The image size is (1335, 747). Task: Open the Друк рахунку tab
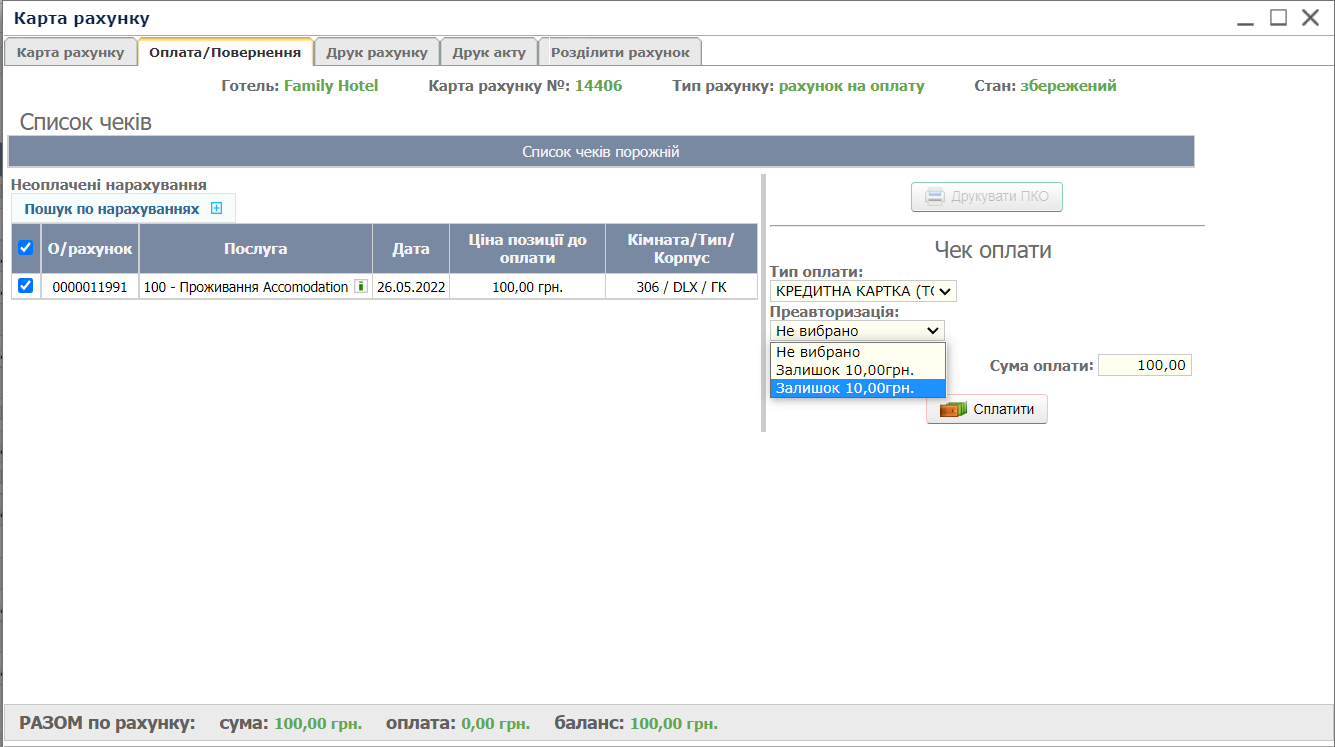377,53
